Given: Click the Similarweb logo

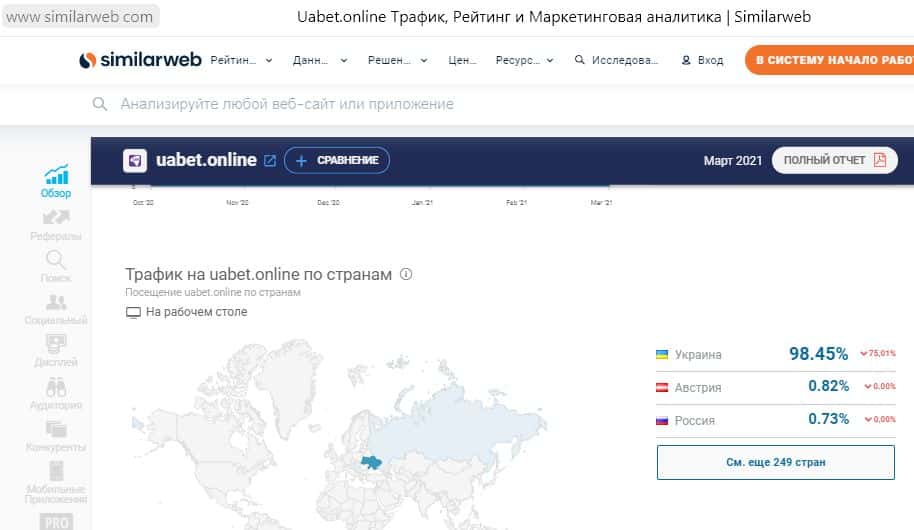Looking at the screenshot, I should pyautogui.click(x=140, y=59).
